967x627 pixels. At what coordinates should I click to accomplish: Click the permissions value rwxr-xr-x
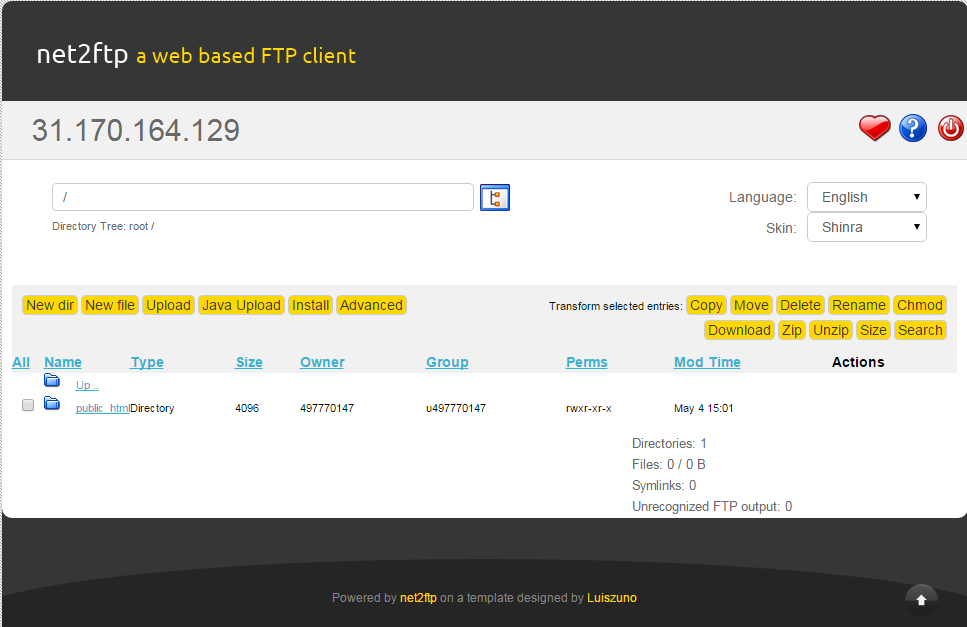[589, 408]
